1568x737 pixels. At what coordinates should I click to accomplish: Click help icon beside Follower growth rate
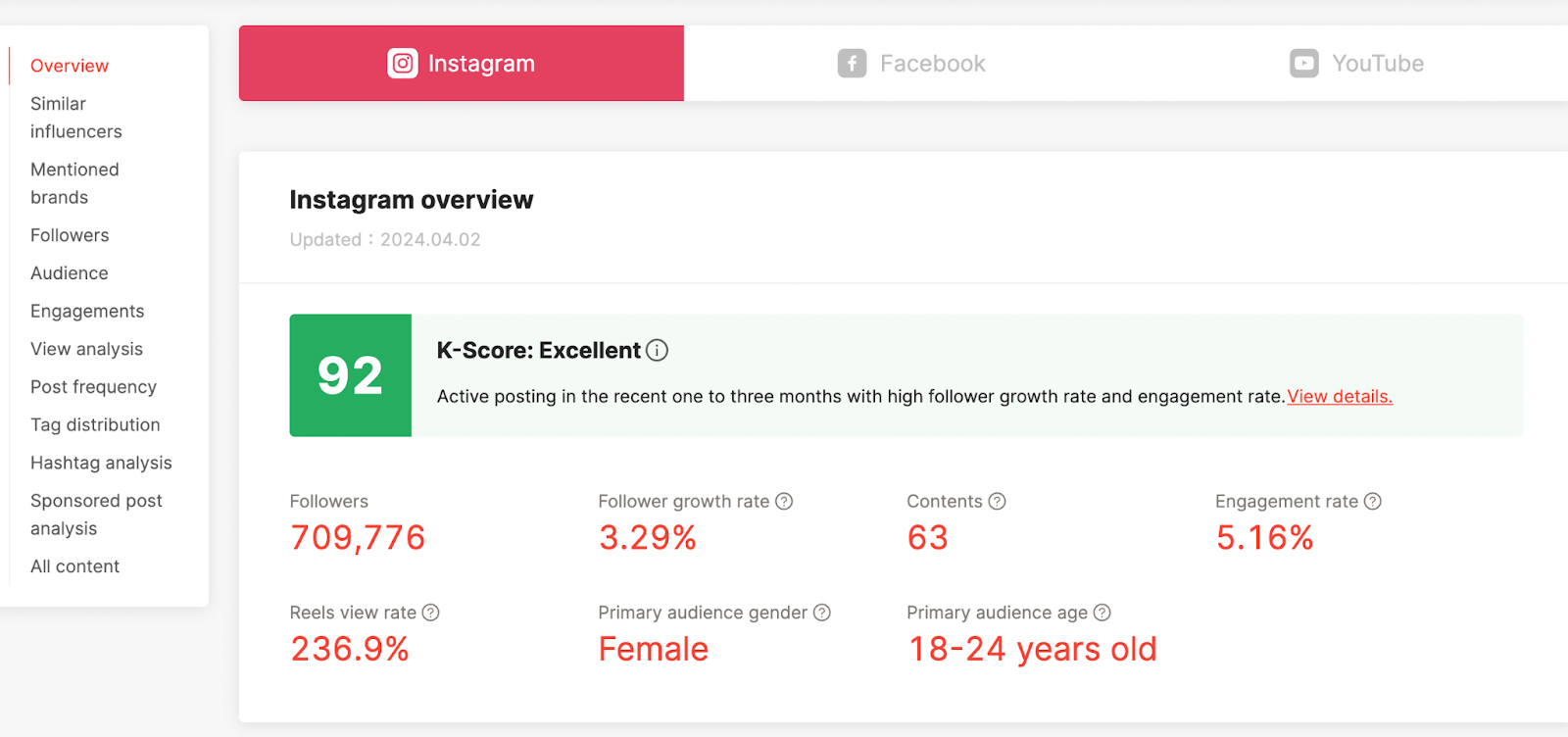[x=784, y=502]
